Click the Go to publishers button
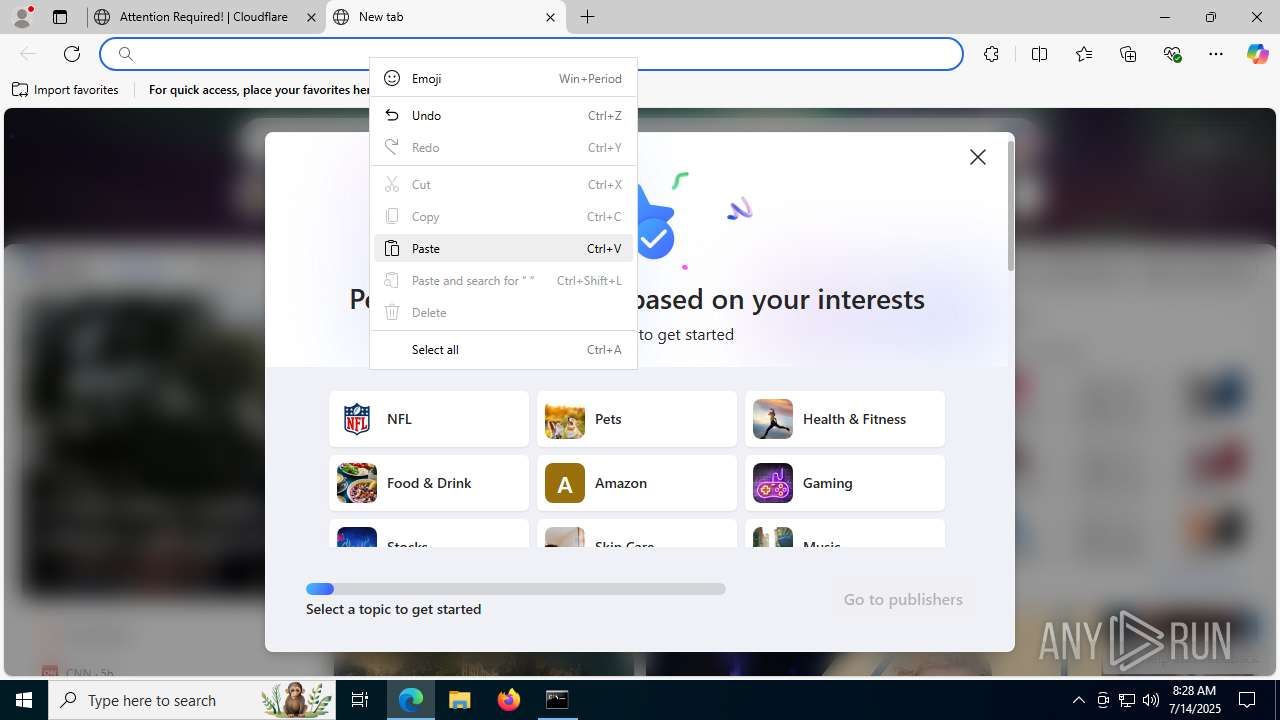 click(903, 599)
